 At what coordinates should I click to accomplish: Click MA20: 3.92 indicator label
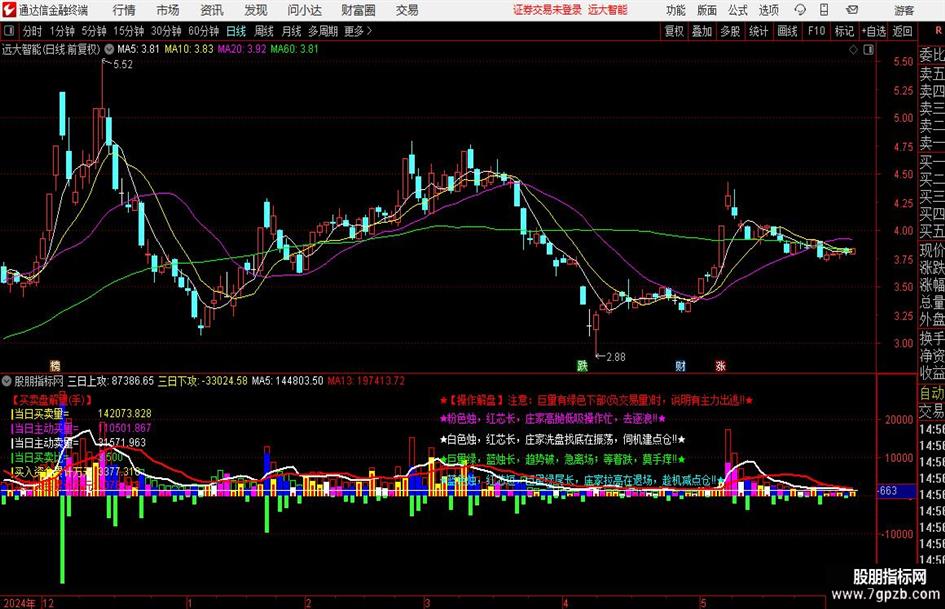[x=242, y=49]
